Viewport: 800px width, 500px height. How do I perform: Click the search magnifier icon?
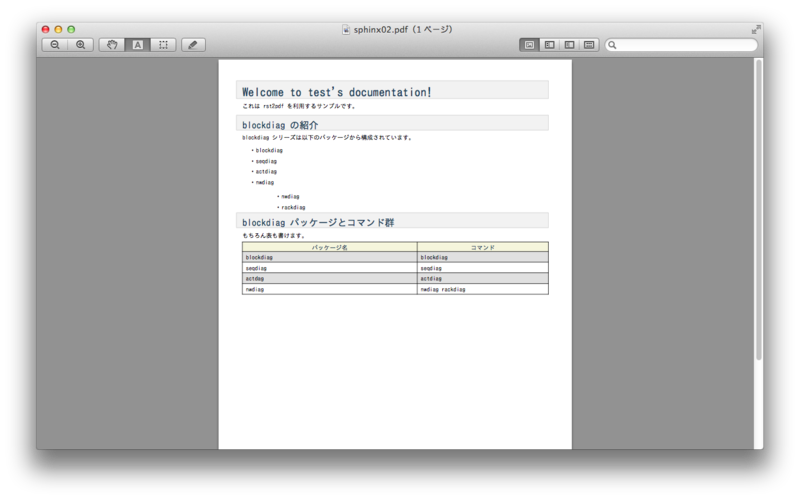pyautogui.click(x=612, y=45)
